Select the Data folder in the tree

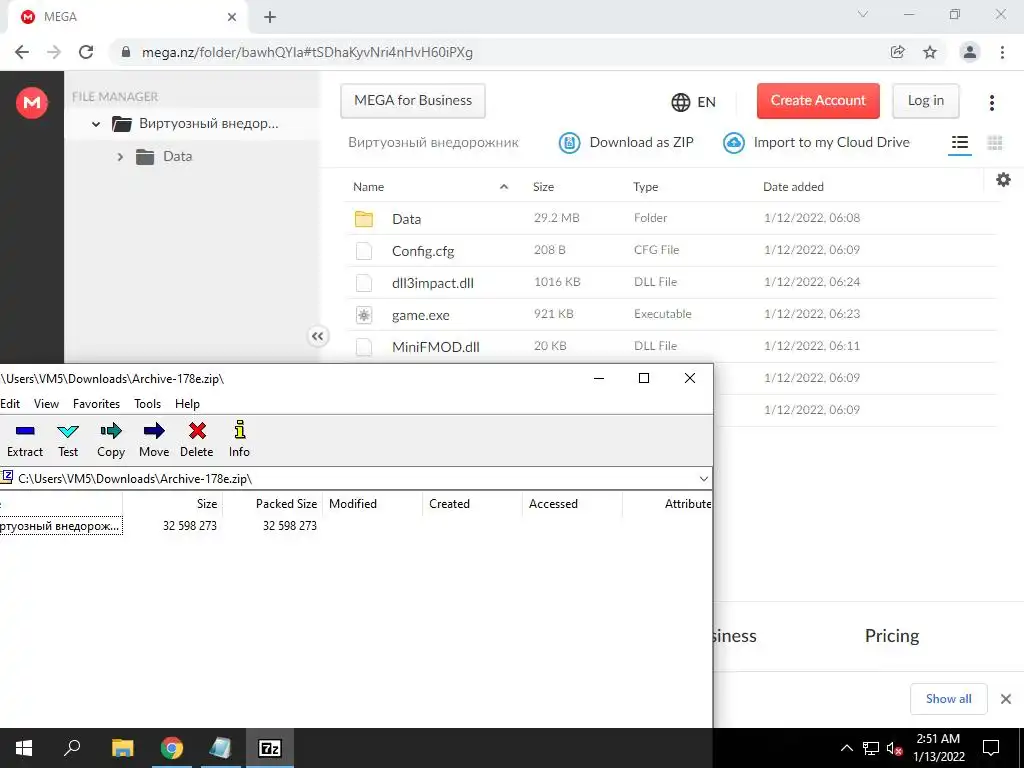(x=177, y=157)
